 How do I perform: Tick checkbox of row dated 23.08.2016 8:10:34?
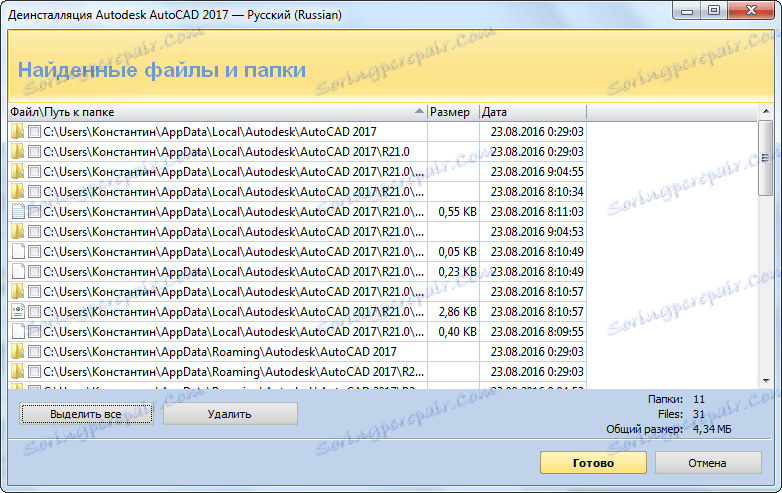[x=34, y=191]
